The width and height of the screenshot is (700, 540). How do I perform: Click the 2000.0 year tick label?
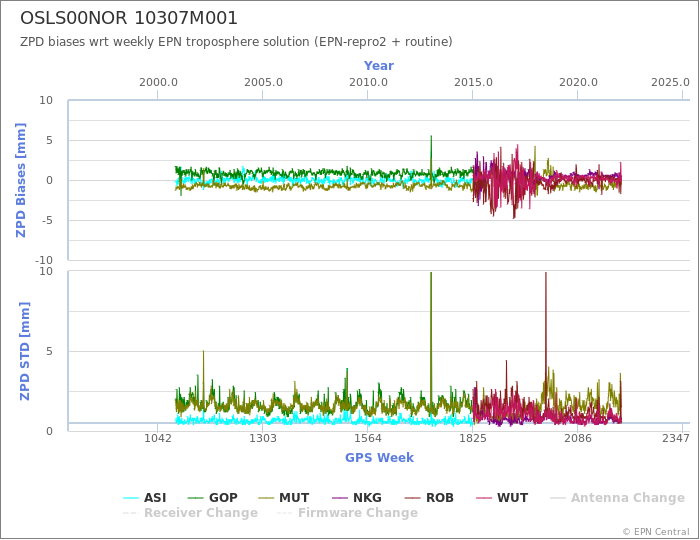[x=158, y=83]
